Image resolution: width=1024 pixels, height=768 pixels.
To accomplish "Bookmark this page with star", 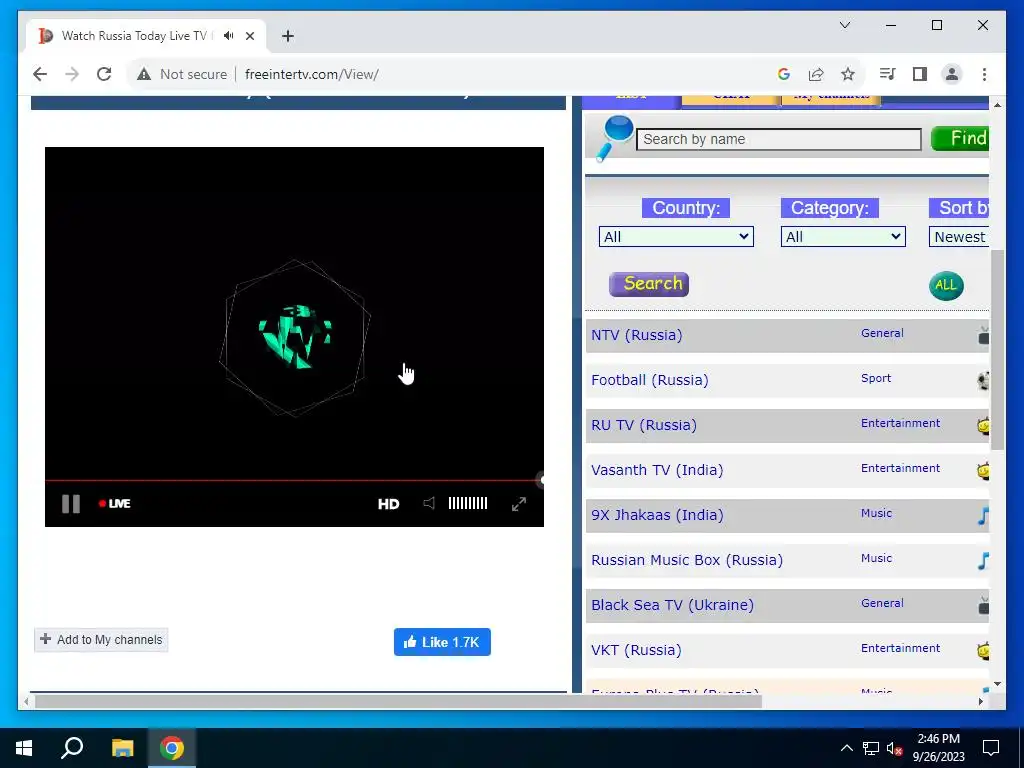I will tap(848, 74).
